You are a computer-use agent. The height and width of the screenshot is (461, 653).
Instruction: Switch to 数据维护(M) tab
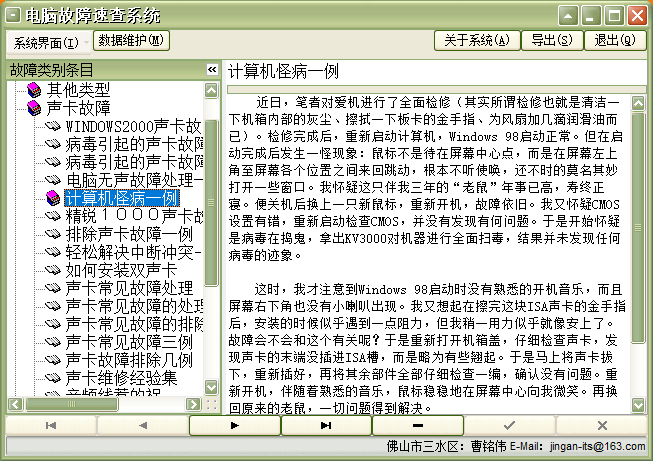pos(132,40)
